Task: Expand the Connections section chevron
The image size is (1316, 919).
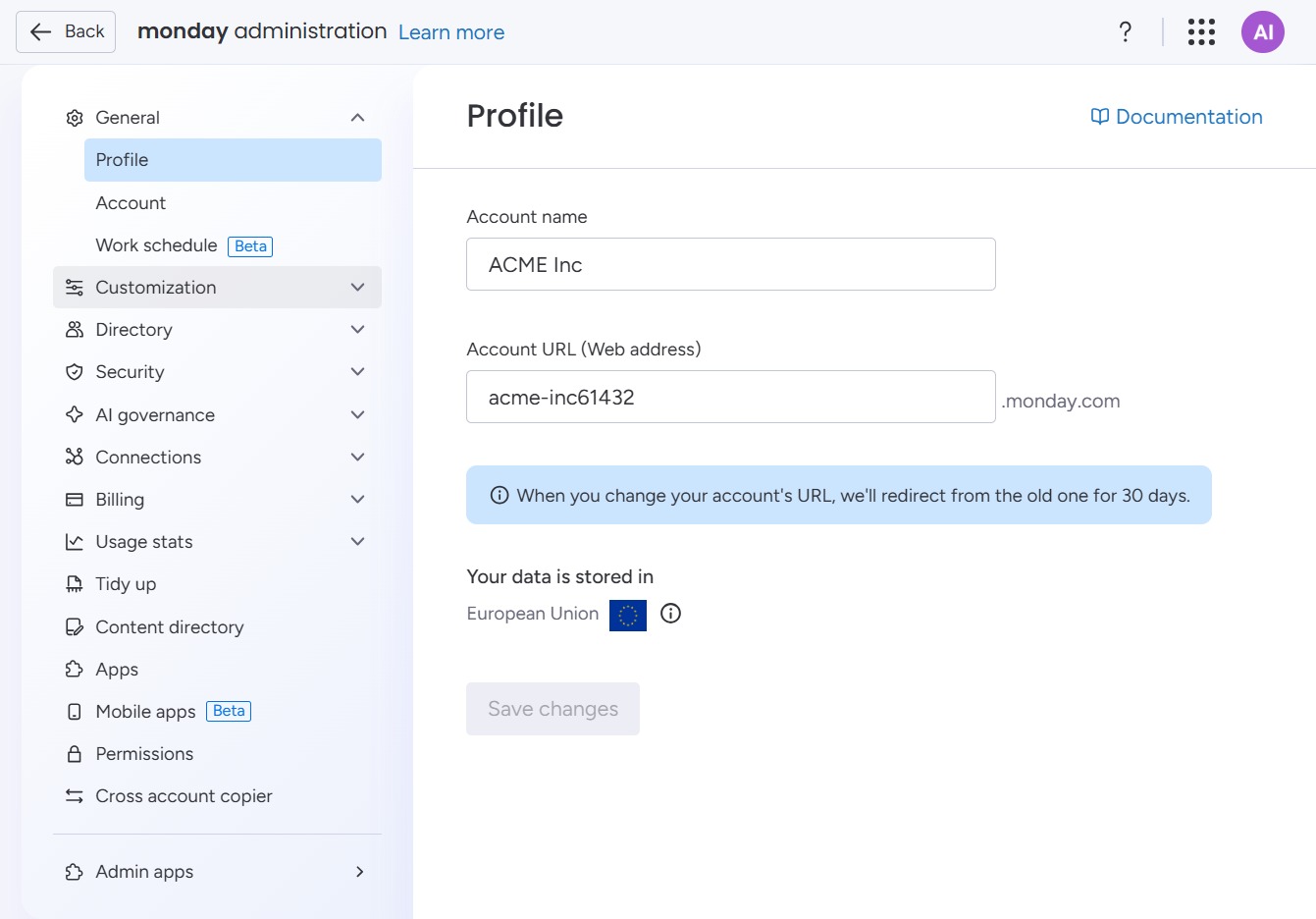Action: tap(358, 457)
